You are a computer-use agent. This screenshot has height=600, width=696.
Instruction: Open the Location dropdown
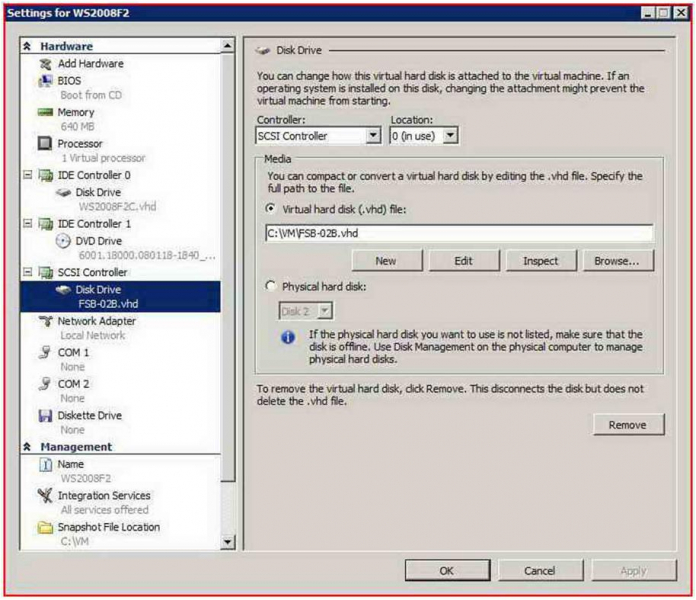[x=450, y=135]
